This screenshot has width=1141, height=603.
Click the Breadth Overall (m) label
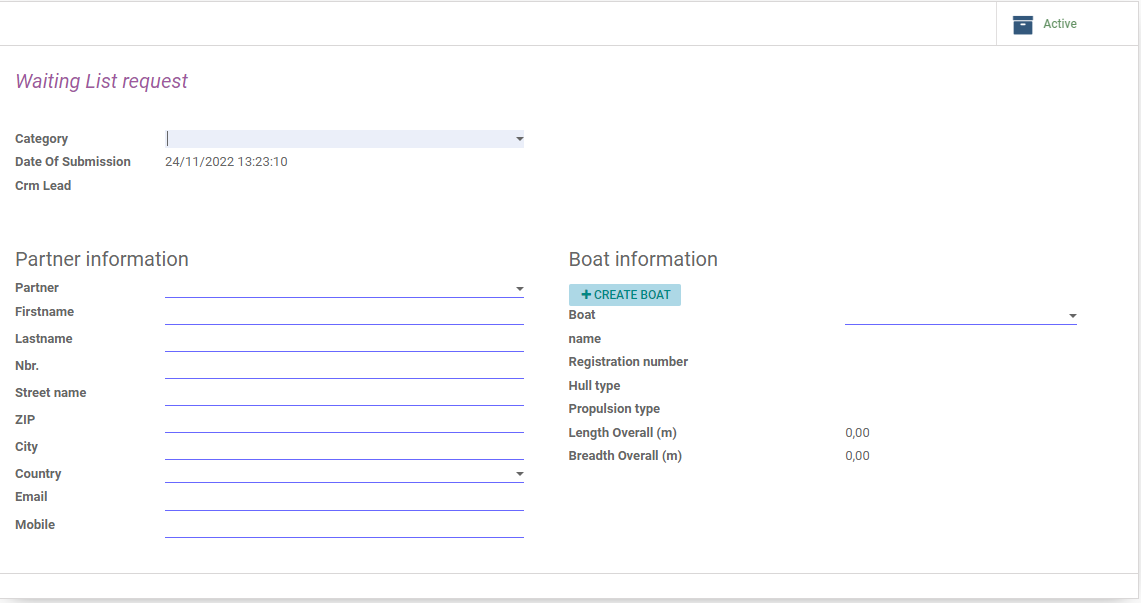click(625, 456)
